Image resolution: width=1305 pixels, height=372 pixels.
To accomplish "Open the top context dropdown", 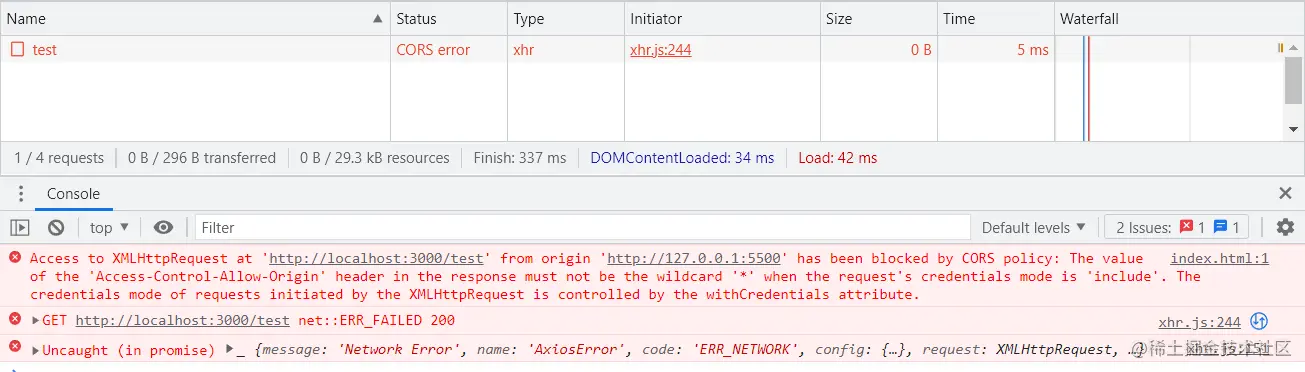I will click(x=109, y=227).
